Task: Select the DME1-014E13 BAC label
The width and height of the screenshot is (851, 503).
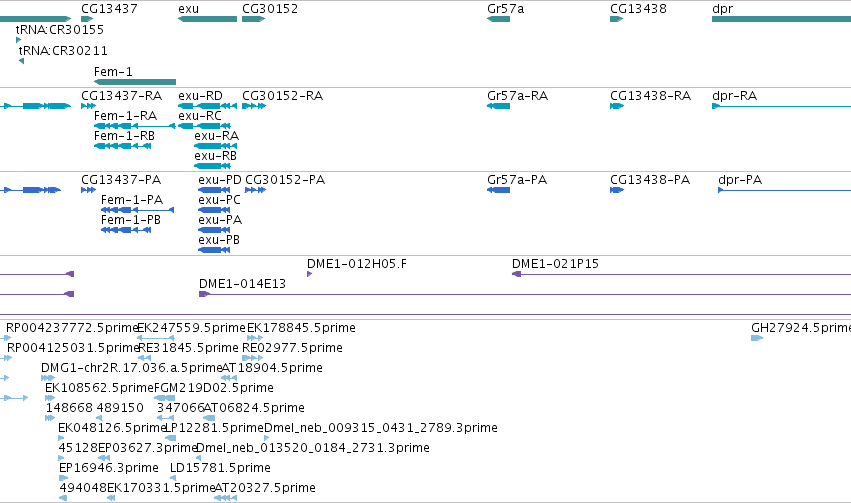Action: (242, 284)
